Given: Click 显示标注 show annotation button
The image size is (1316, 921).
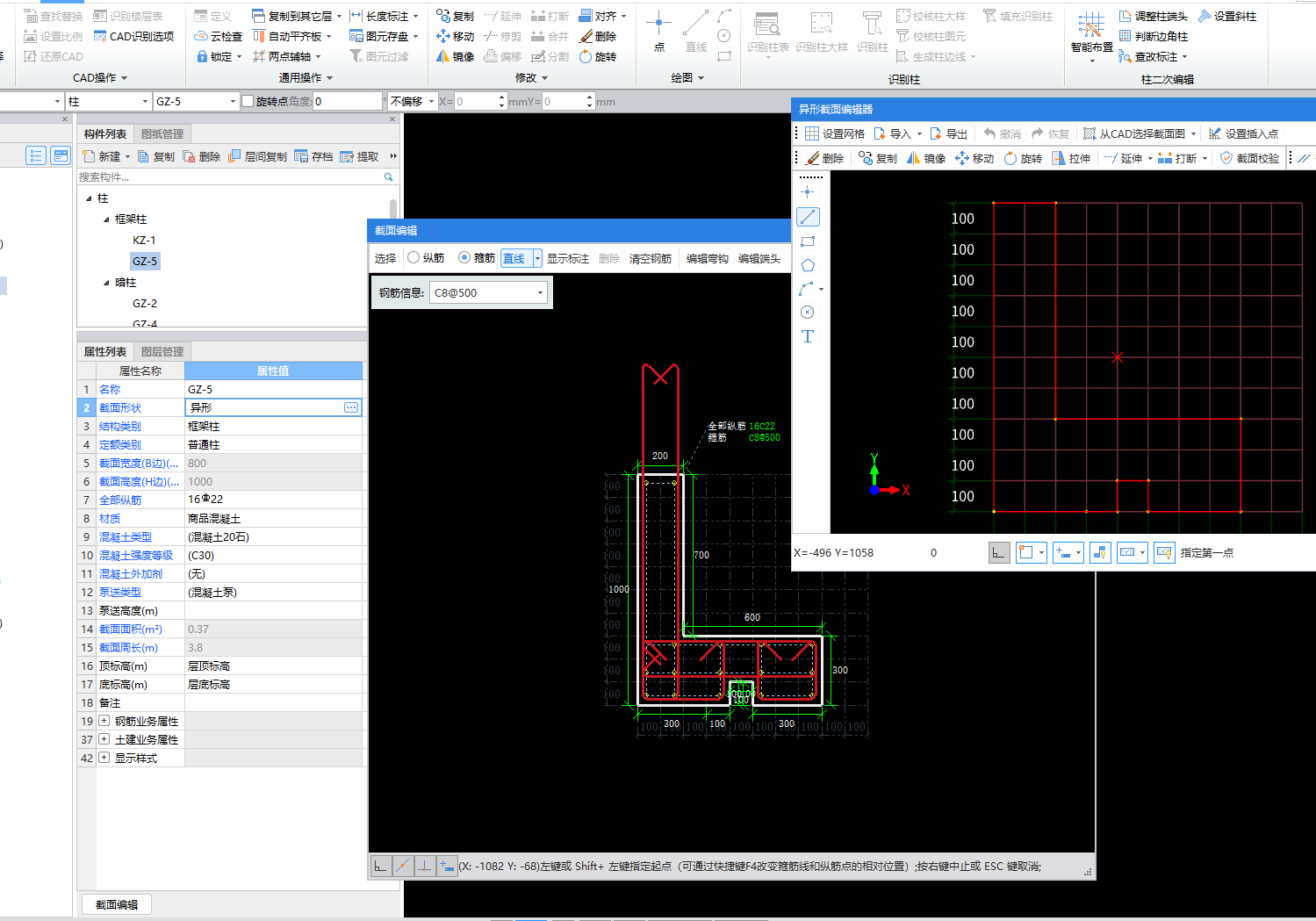Looking at the screenshot, I should [568, 258].
